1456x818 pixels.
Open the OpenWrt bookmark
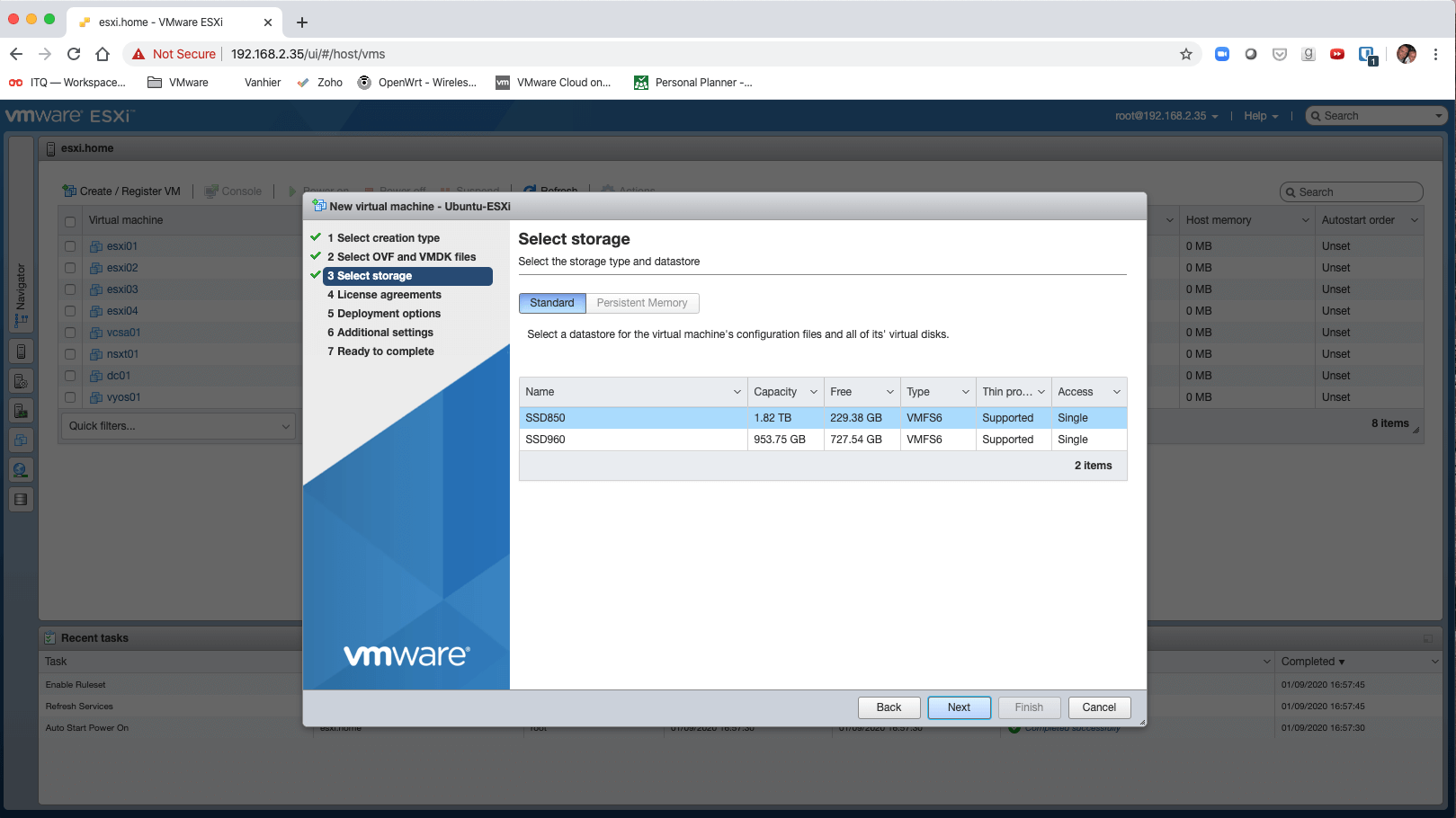(417, 83)
